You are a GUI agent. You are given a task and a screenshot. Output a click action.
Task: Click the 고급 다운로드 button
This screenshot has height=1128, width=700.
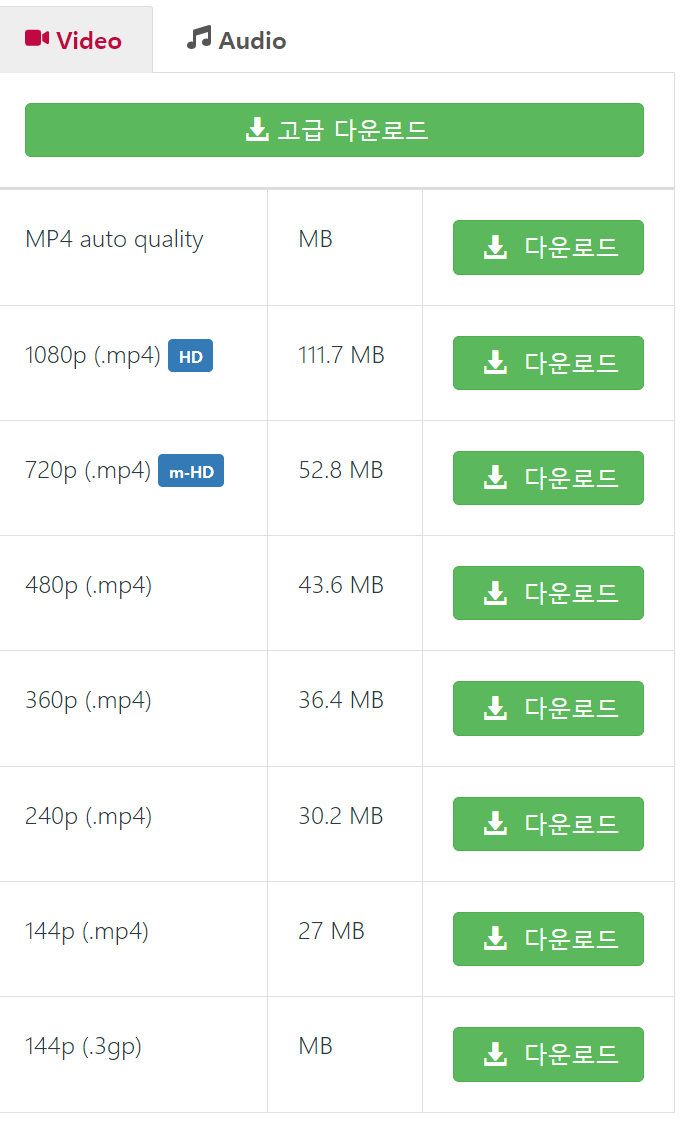(334, 129)
